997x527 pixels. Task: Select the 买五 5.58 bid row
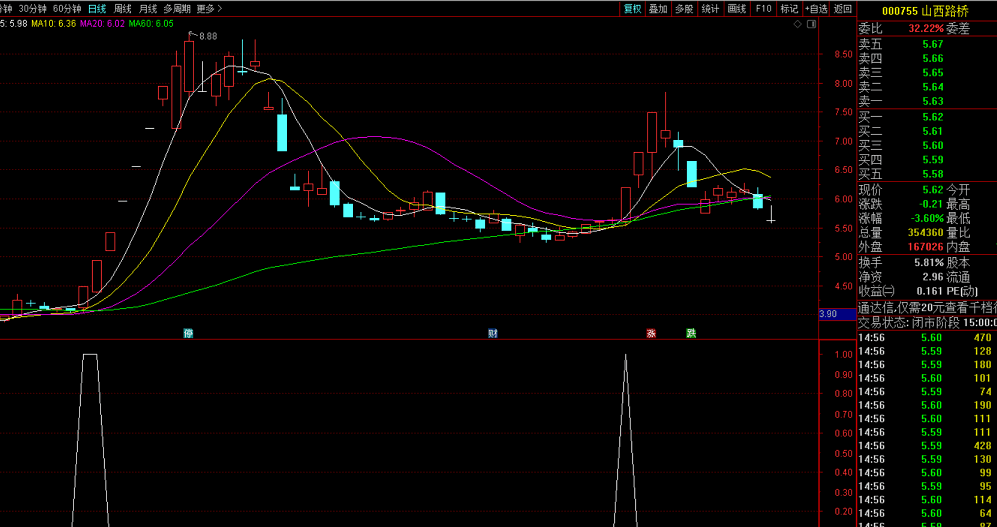pyautogui.click(x=927, y=174)
